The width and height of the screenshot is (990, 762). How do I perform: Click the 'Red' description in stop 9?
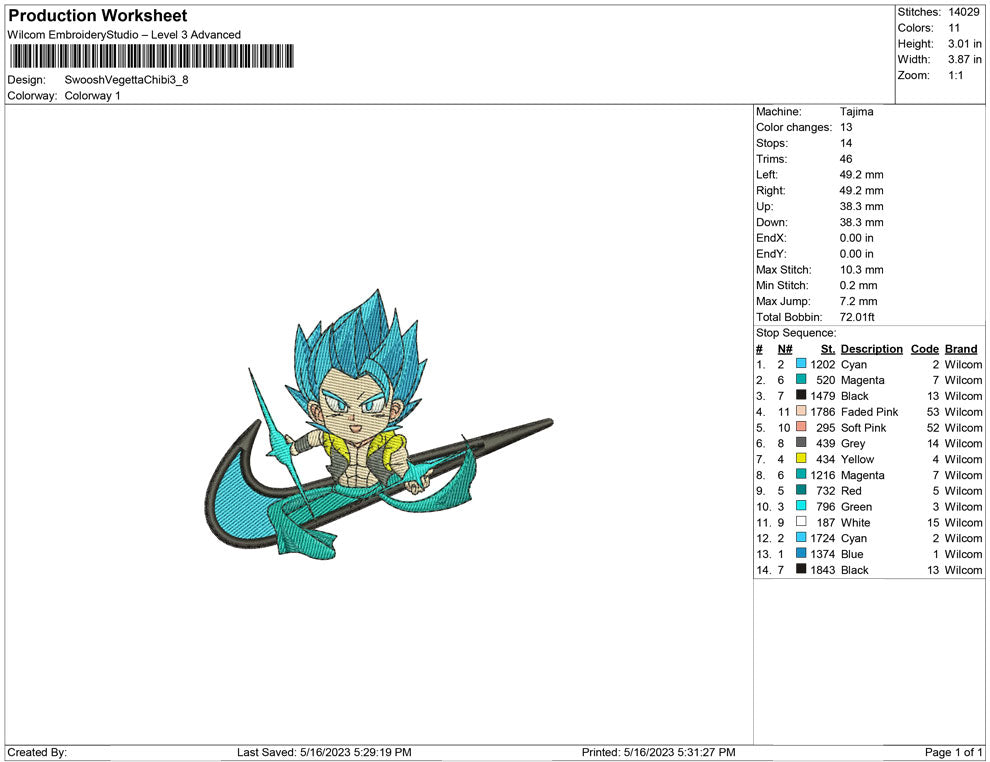(x=851, y=491)
